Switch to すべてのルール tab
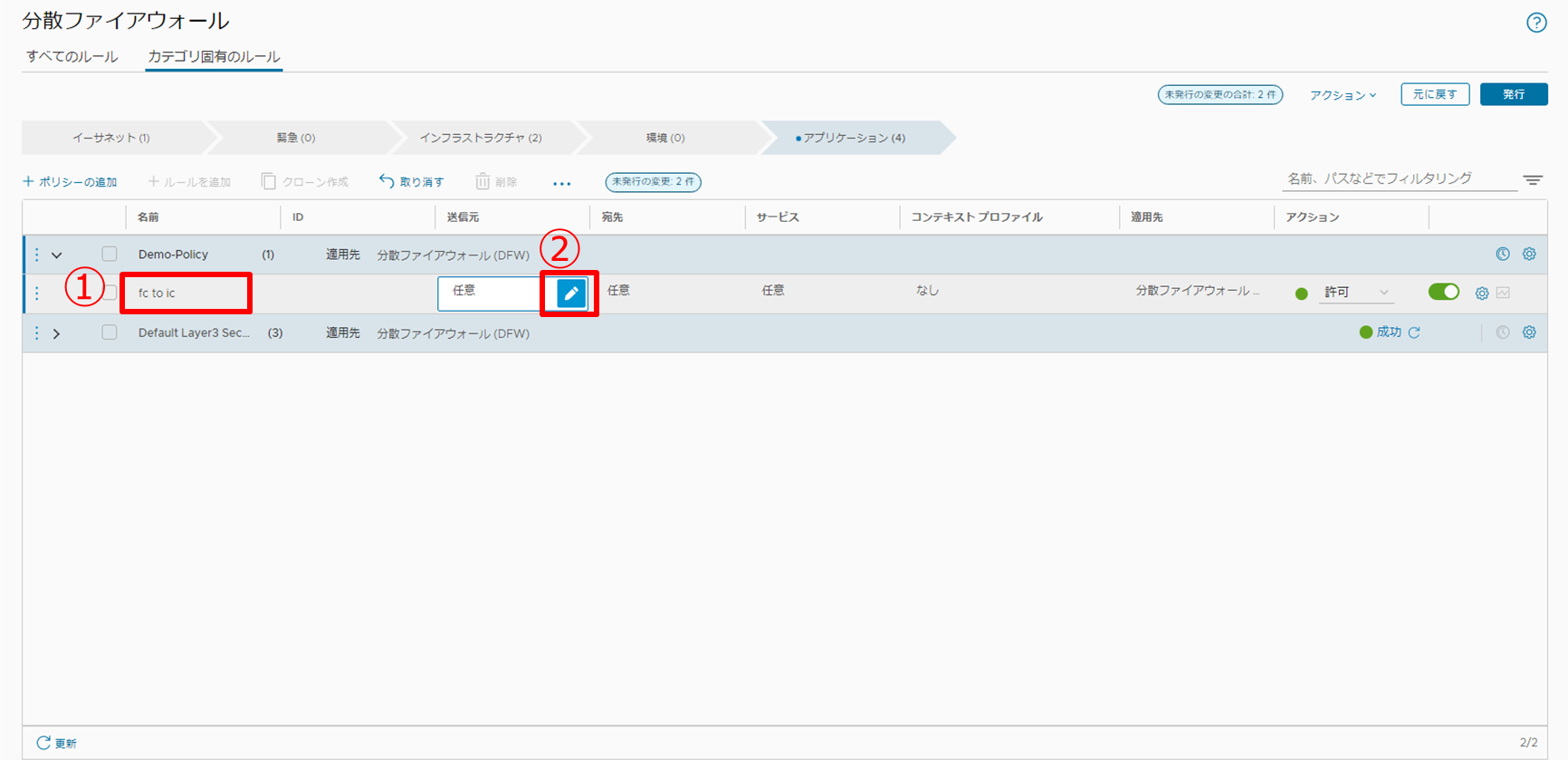1568x760 pixels. click(72, 56)
